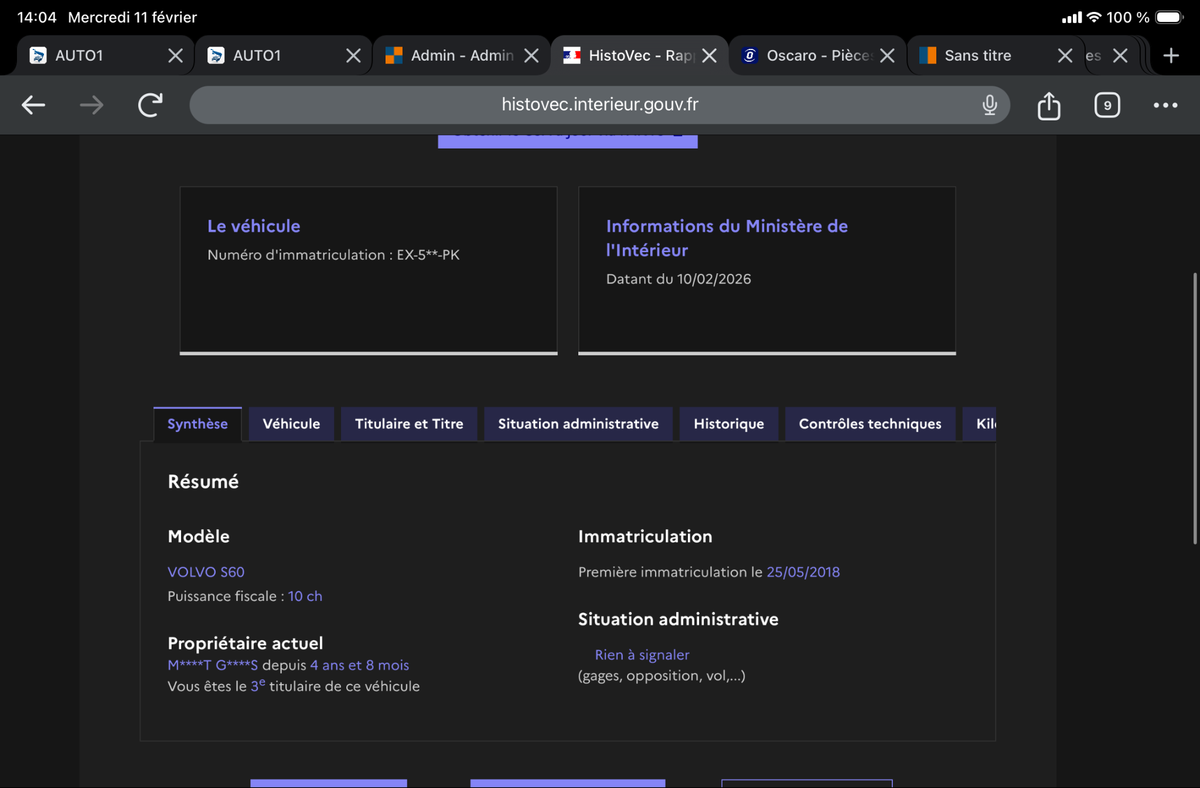Viewport: 1200px width, 788px height.
Task: Open the browser three-dot menu
Action: click(x=1165, y=105)
